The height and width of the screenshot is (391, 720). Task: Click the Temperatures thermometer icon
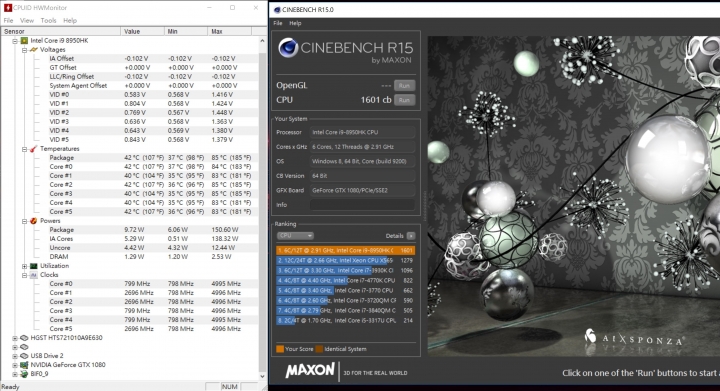pos(34,149)
